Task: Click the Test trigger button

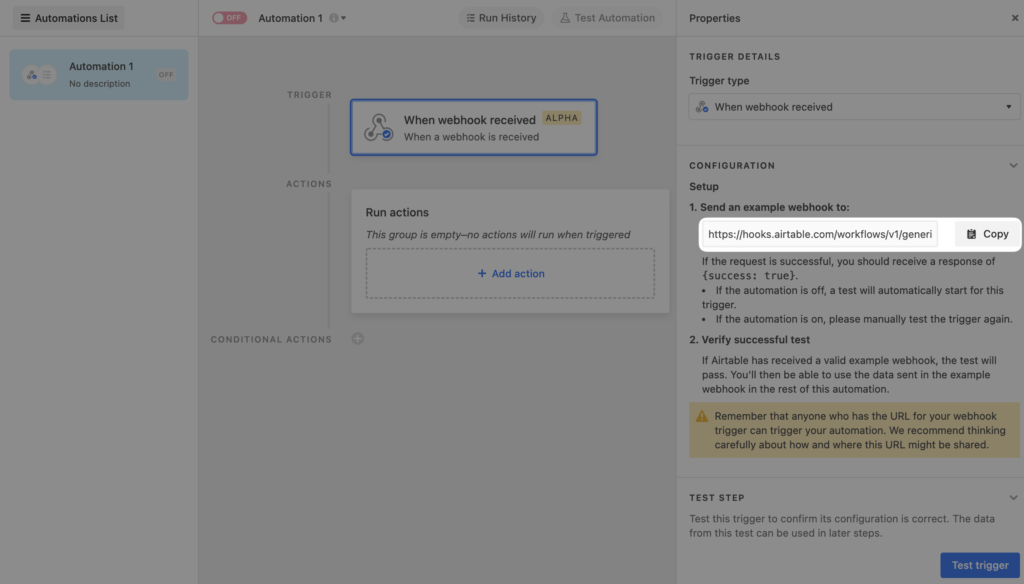Action: [x=978, y=565]
